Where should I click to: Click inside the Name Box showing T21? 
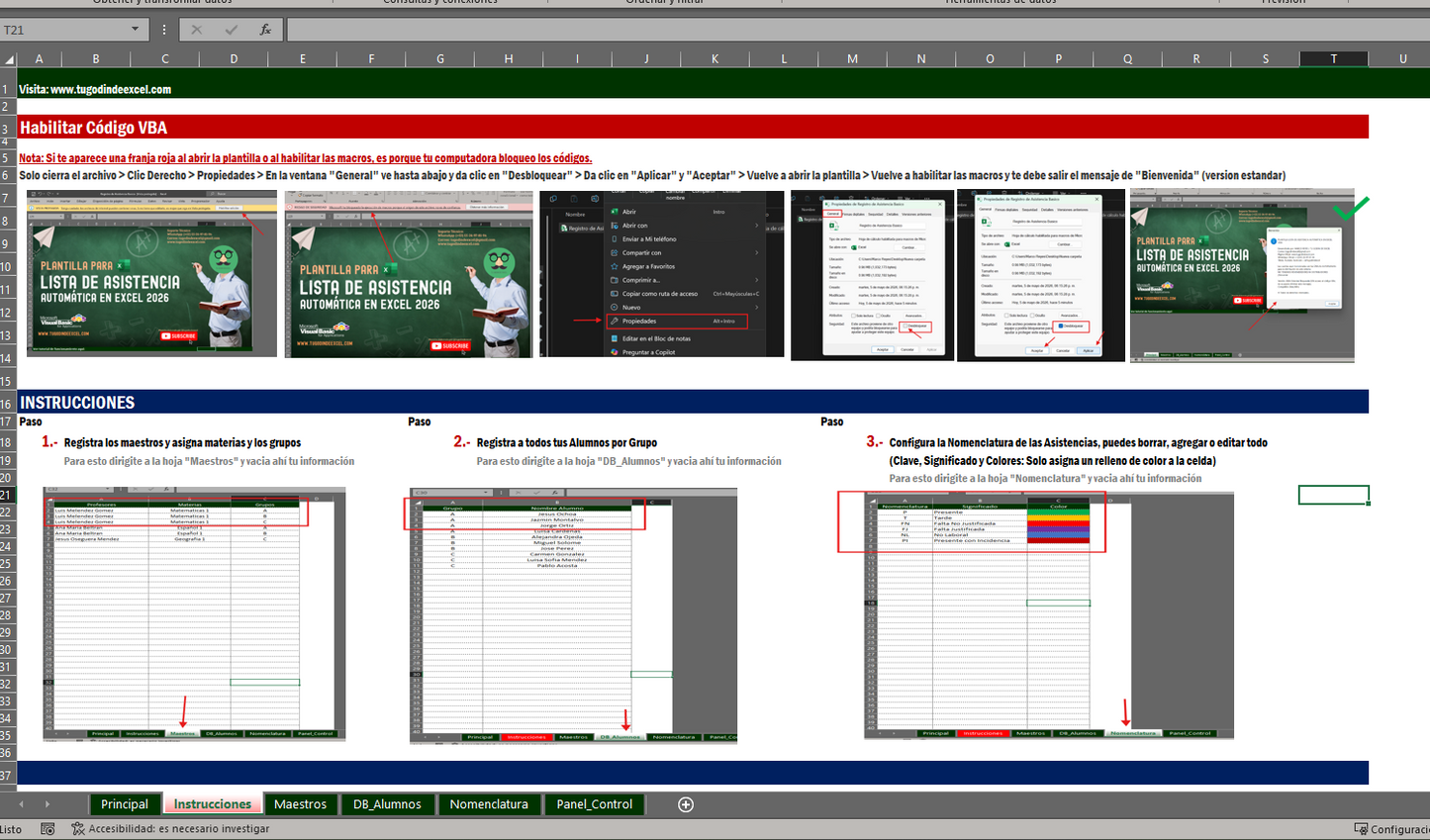click(64, 30)
